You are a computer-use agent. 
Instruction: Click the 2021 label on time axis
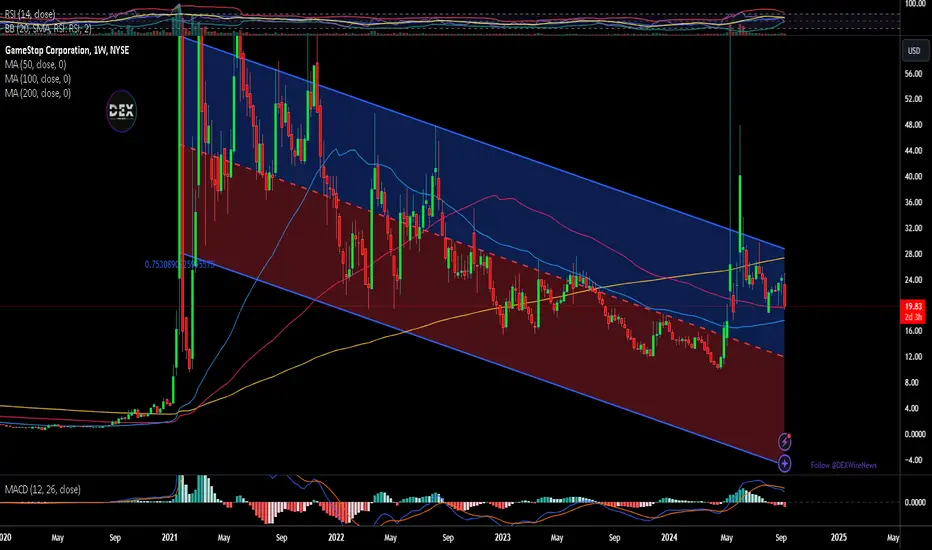click(x=169, y=538)
